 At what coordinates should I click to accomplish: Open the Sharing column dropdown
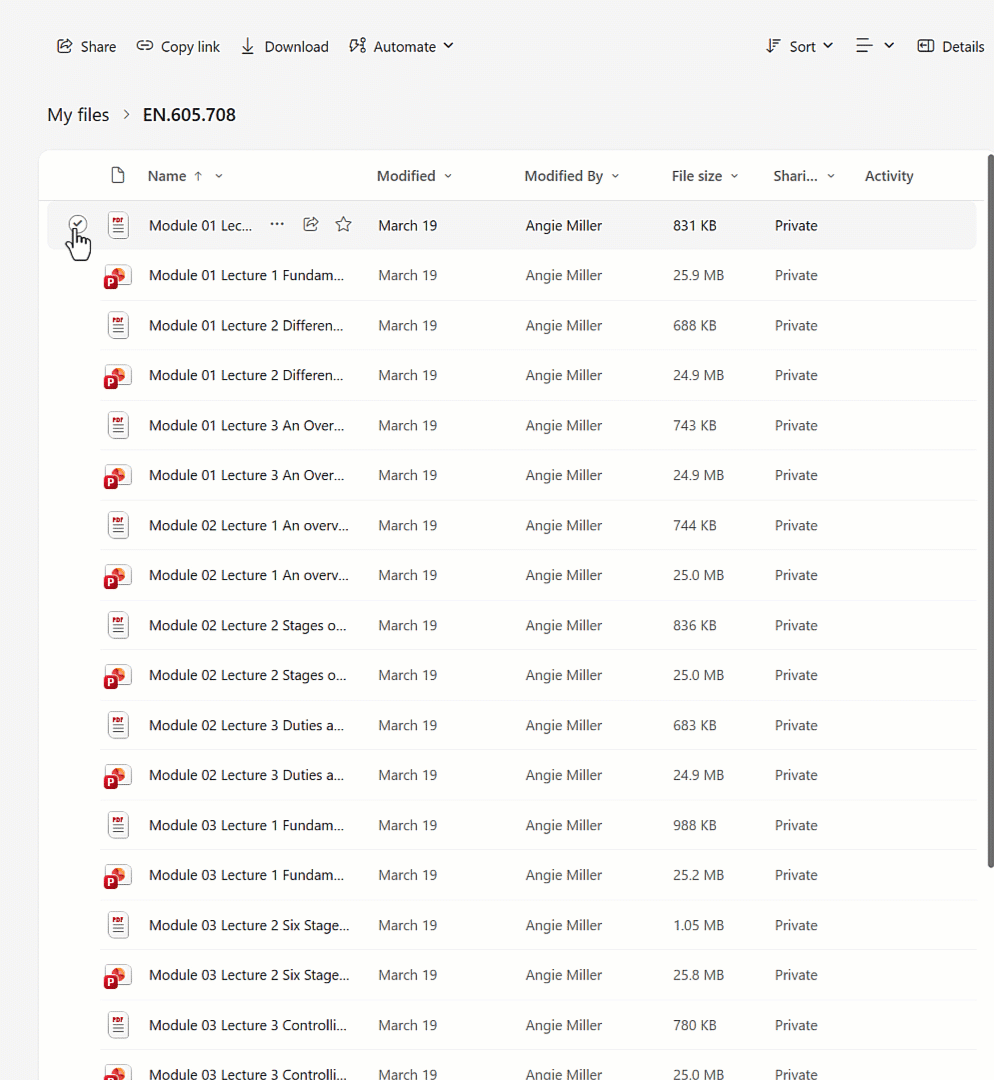[831, 176]
